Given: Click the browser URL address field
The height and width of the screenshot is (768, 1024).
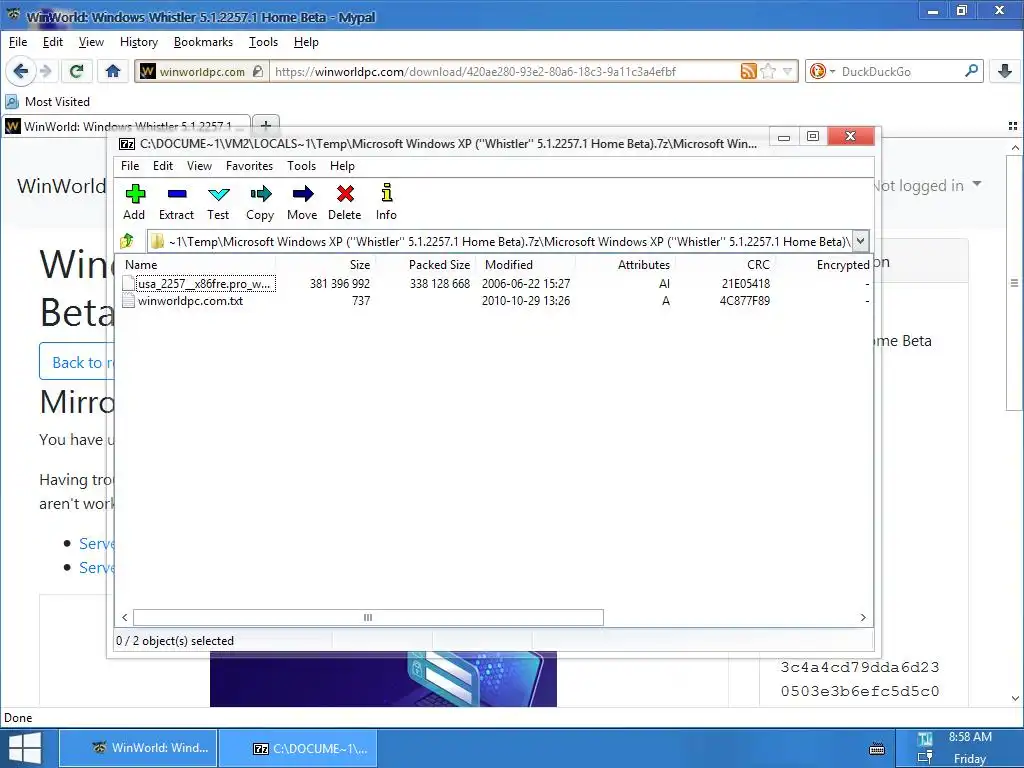Looking at the screenshot, I should 504,71.
